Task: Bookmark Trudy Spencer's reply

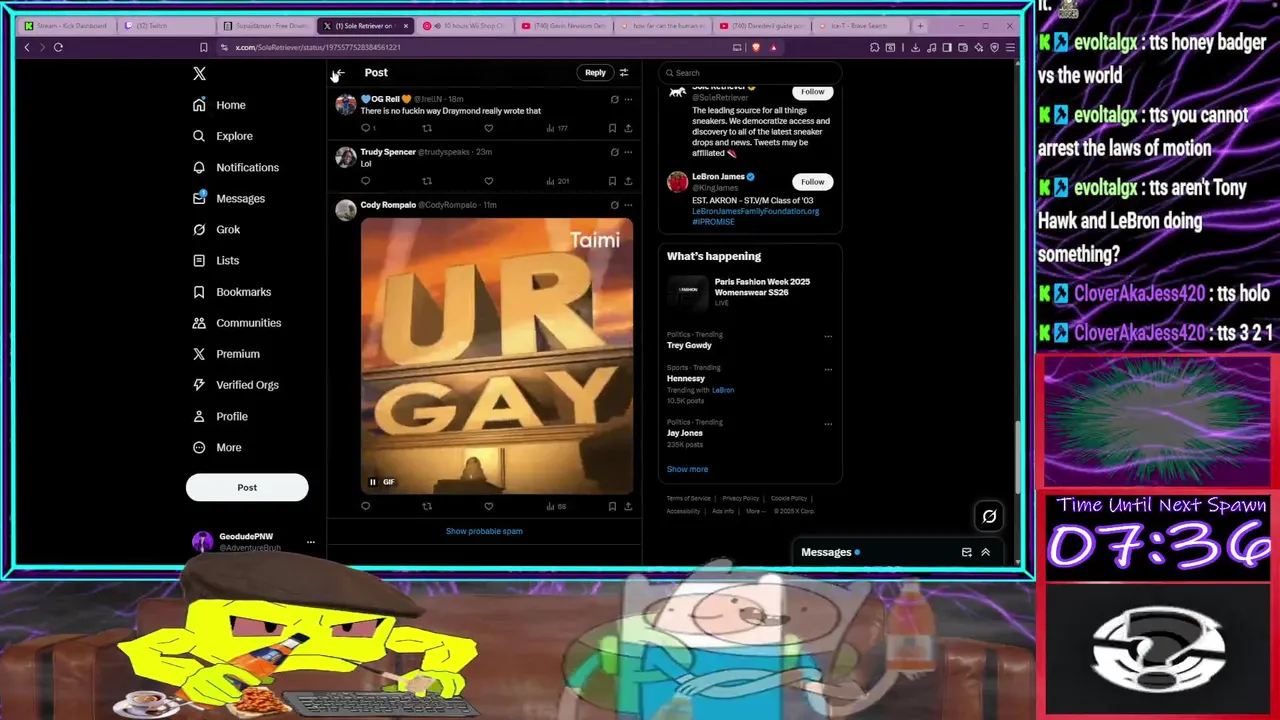Action: click(x=612, y=181)
